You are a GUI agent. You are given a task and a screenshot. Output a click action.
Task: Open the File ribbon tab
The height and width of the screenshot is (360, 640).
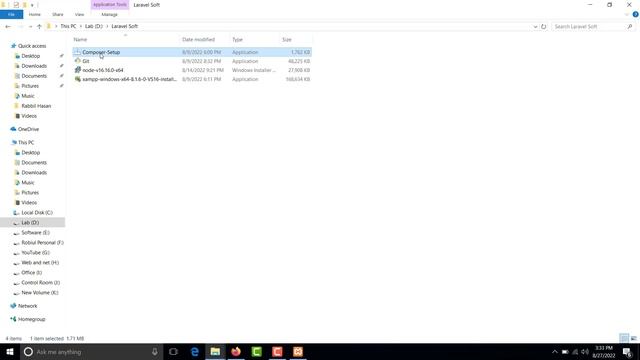coord(11,14)
